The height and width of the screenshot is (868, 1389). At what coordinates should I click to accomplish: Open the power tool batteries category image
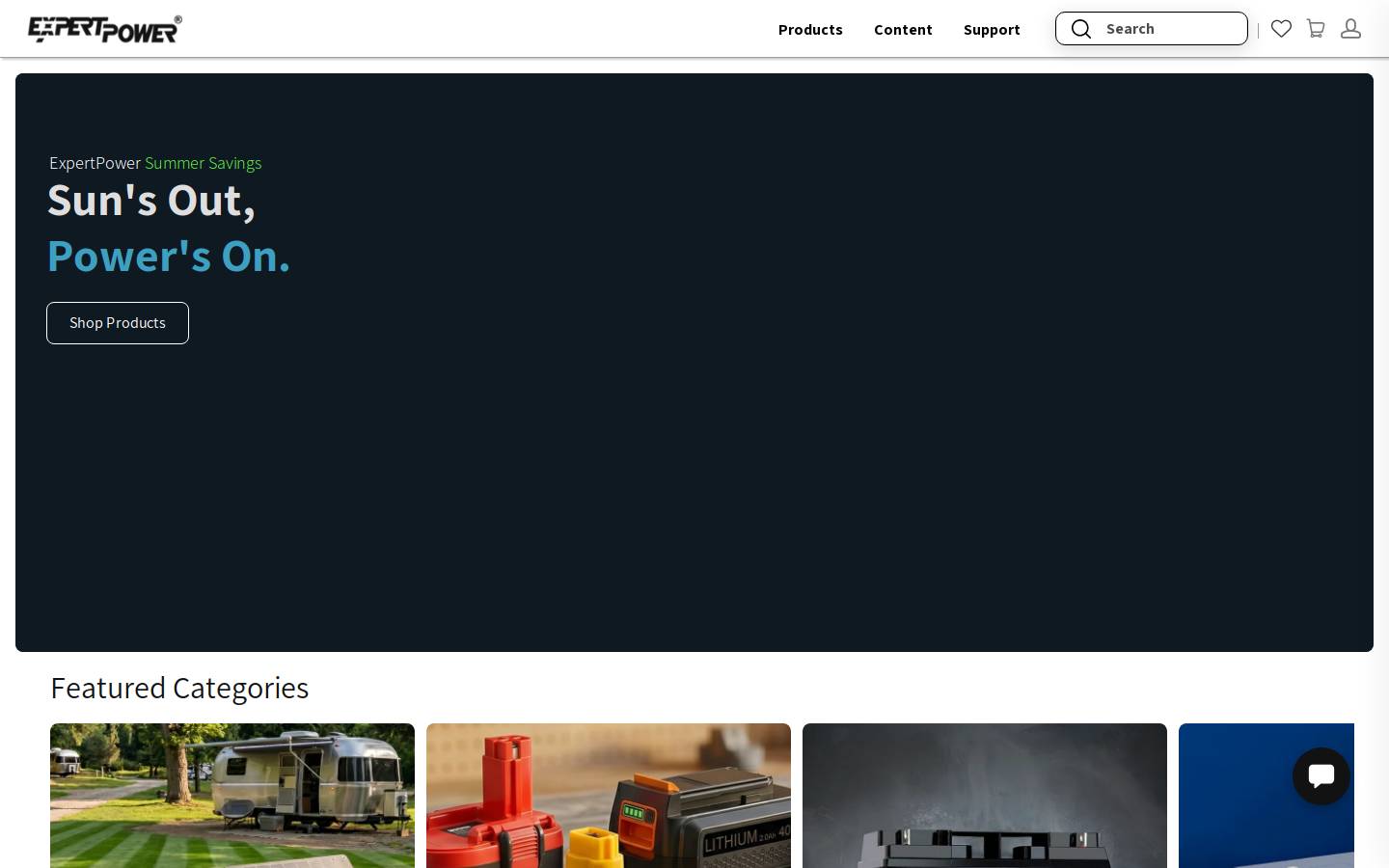click(x=609, y=796)
